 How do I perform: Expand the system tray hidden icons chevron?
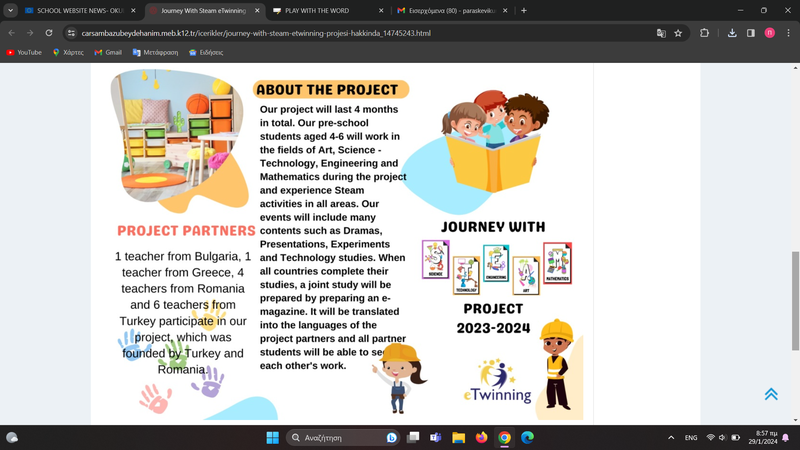[x=671, y=438]
